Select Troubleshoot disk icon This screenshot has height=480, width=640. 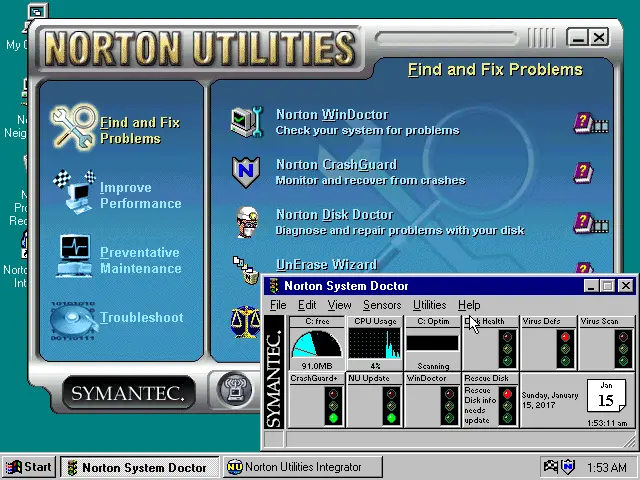point(73,321)
